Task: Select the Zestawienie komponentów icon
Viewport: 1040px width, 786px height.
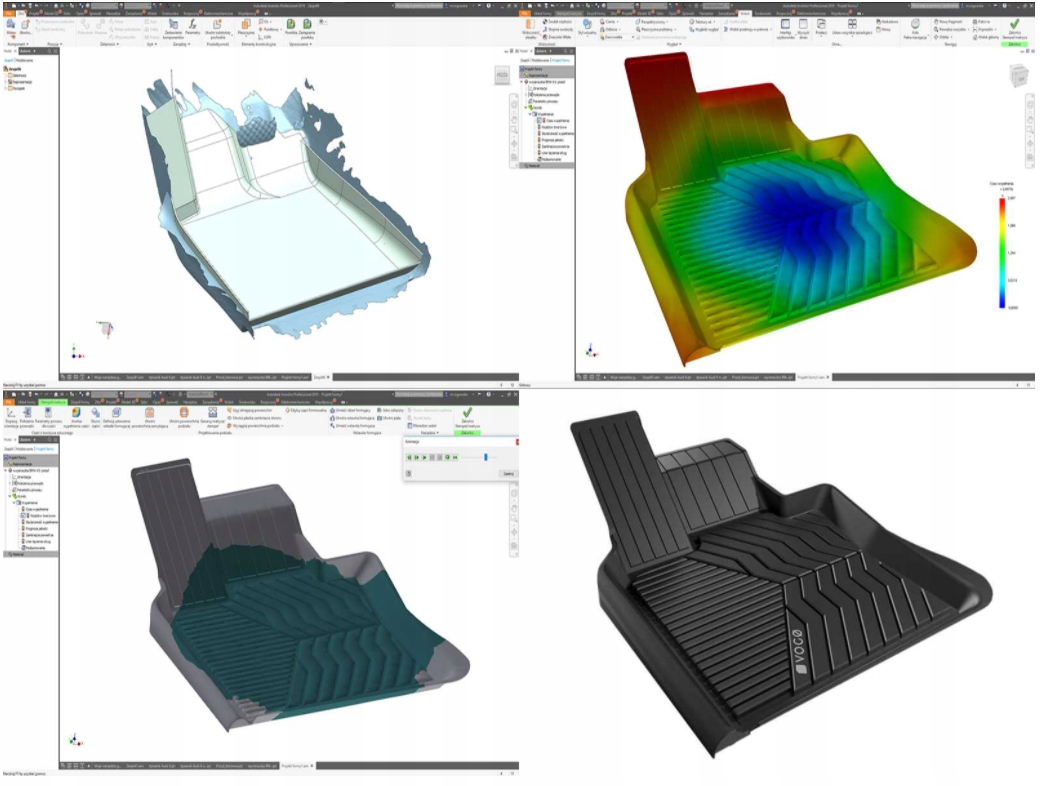Action: (x=173, y=24)
